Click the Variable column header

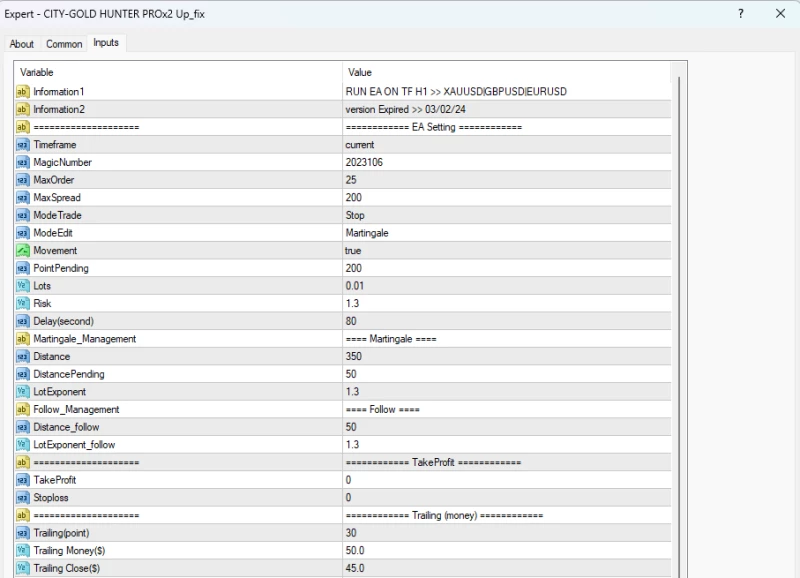177,72
